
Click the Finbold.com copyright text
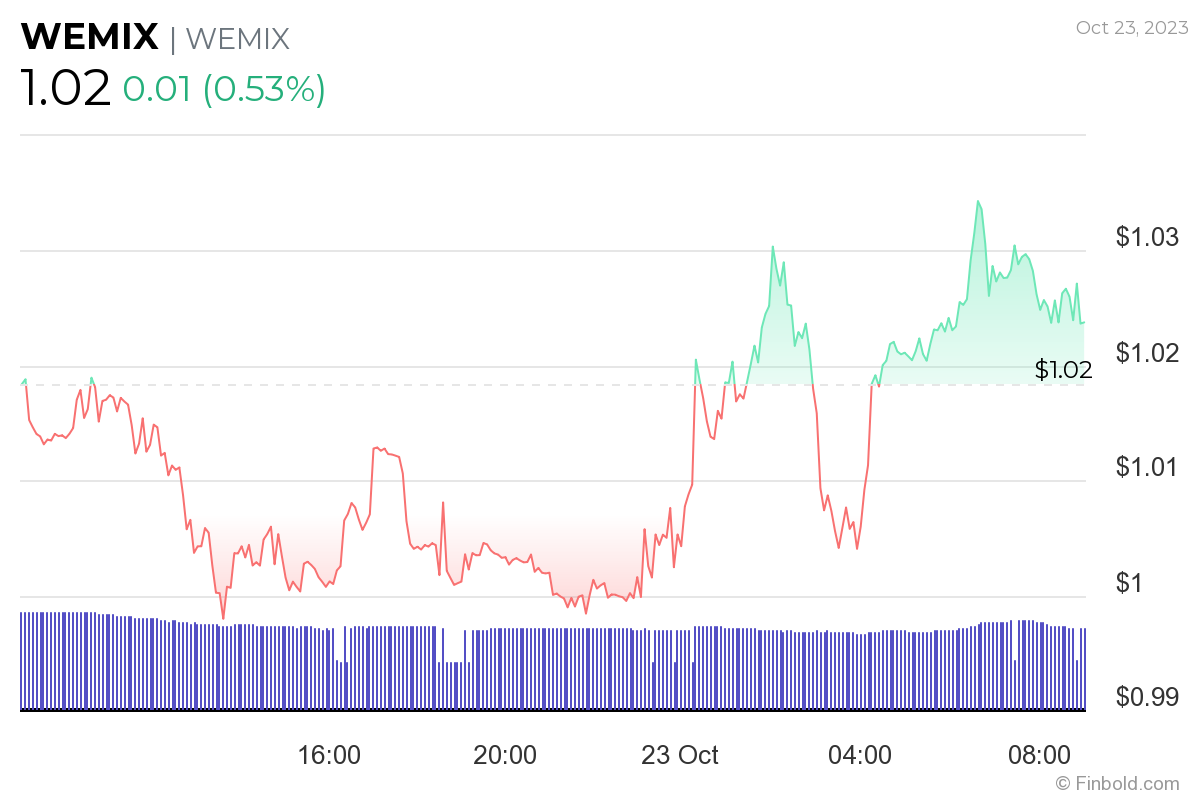(x=1117, y=784)
